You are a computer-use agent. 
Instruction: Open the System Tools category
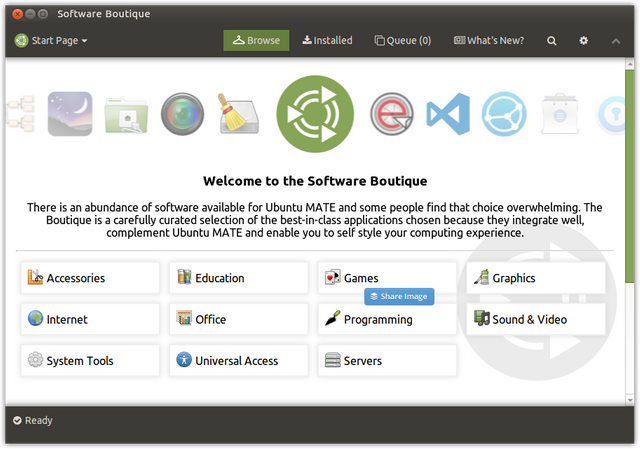[90, 360]
